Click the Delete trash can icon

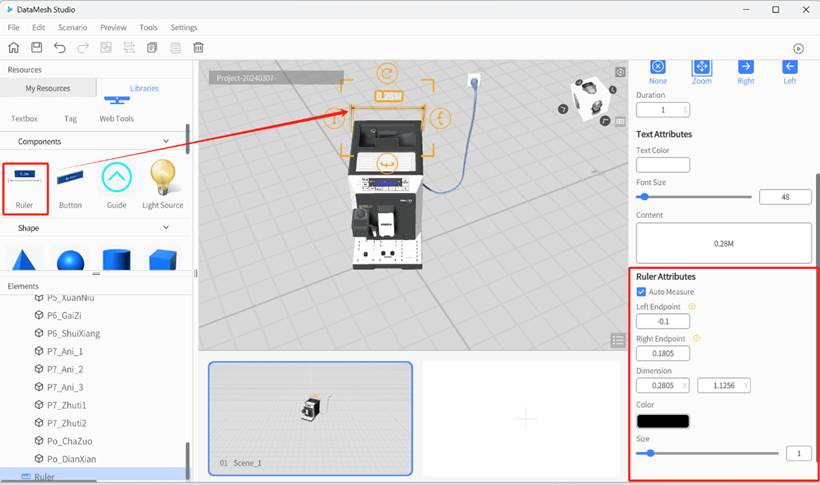(x=199, y=48)
